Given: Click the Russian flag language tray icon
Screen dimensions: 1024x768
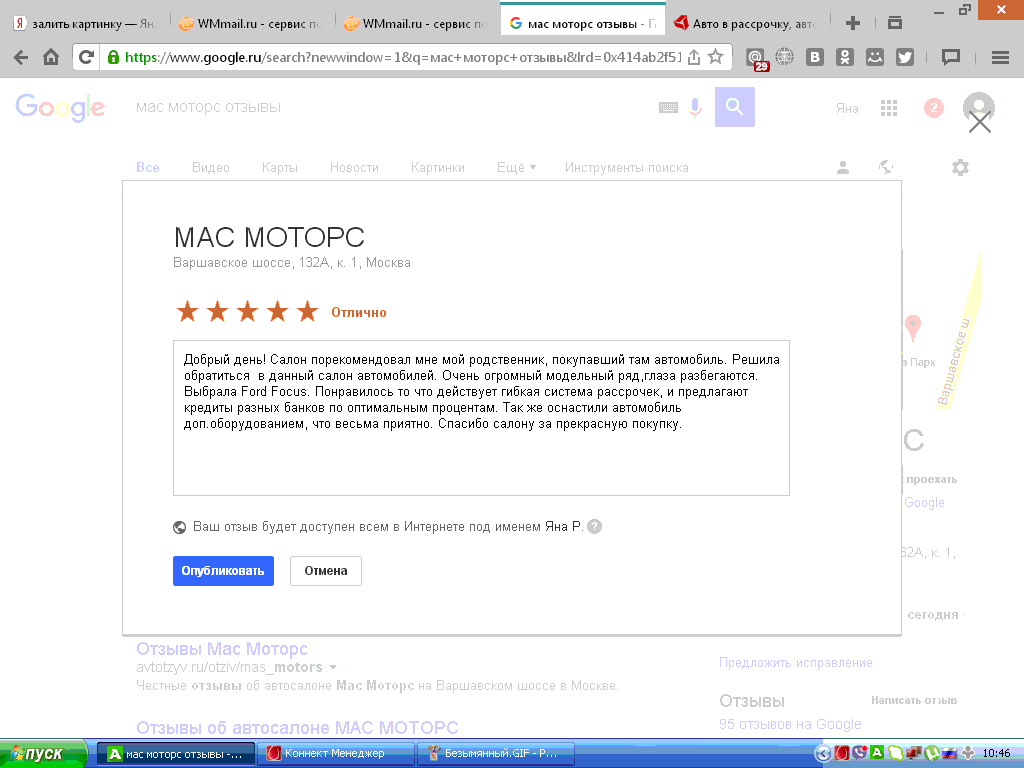Looking at the screenshot, I should [949, 754].
